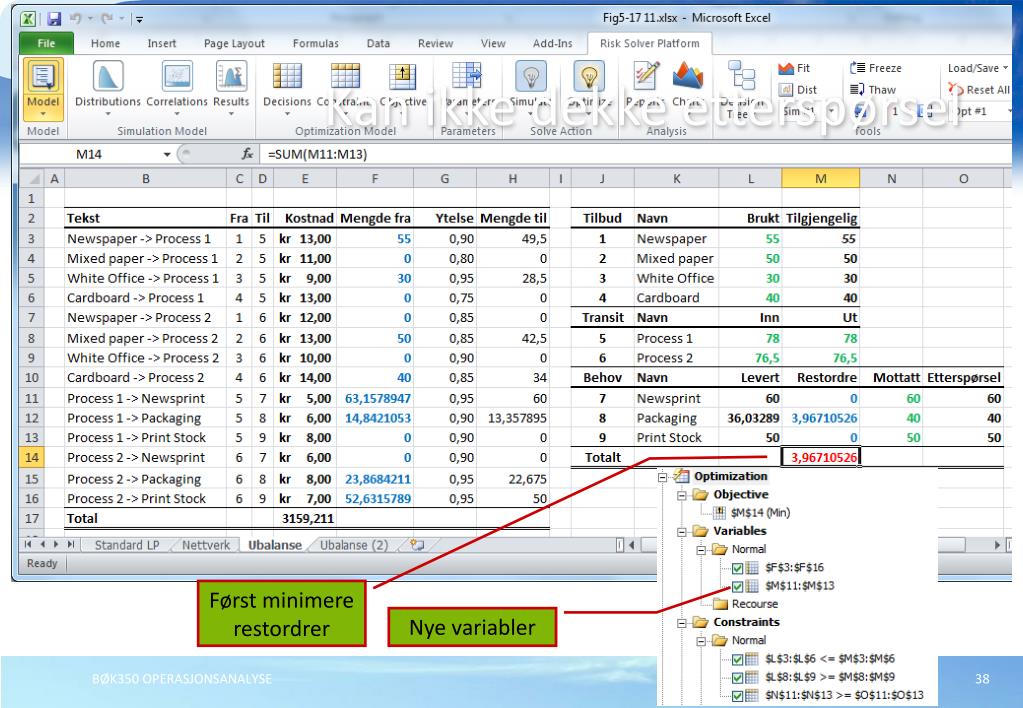The width and height of the screenshot is (1023, 708).
Task: Select cell L12 value 36,03289
Action: click(750, 418)
